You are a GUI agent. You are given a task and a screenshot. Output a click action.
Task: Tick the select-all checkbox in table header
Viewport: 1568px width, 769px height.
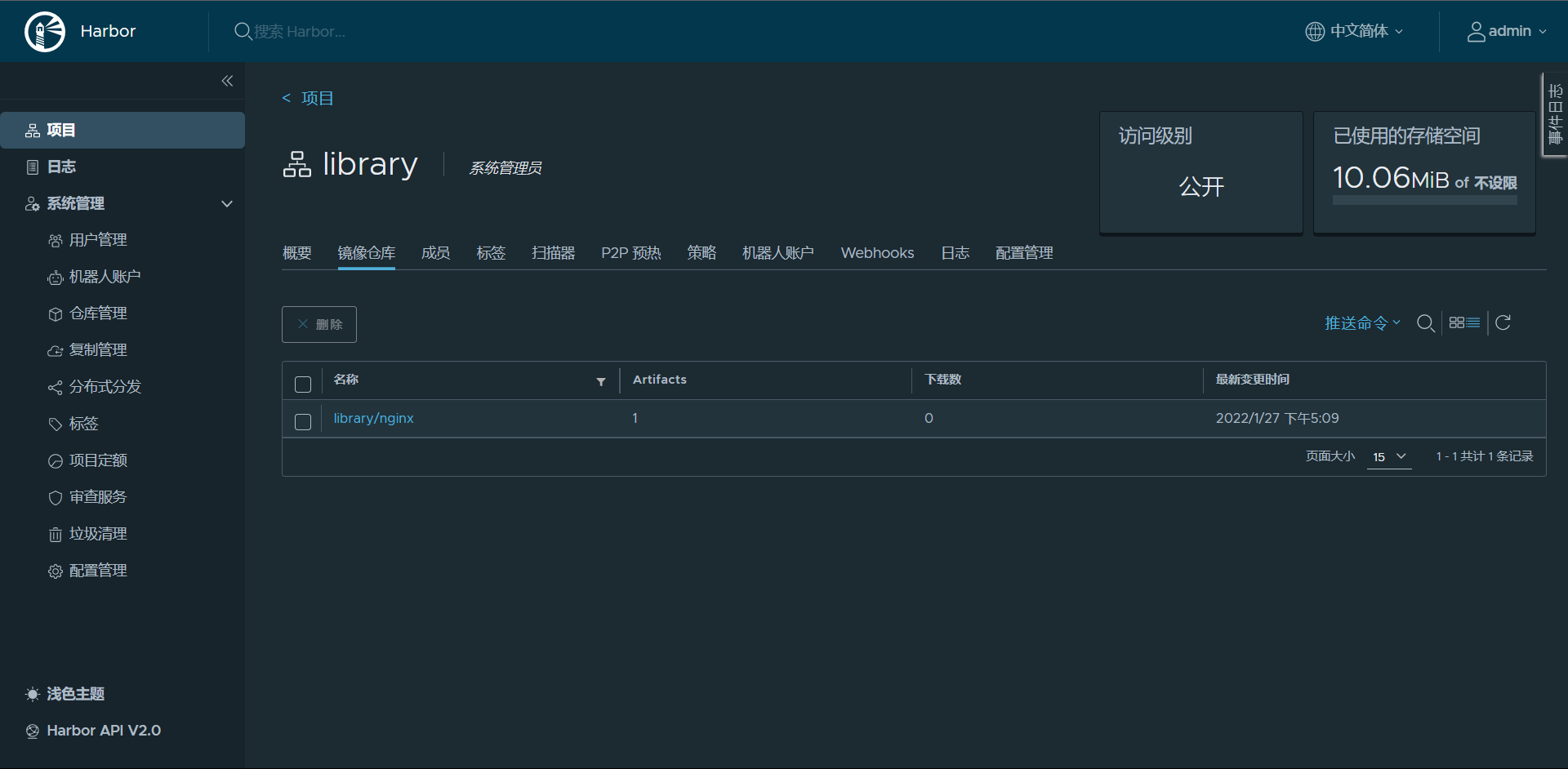(303, 384)
